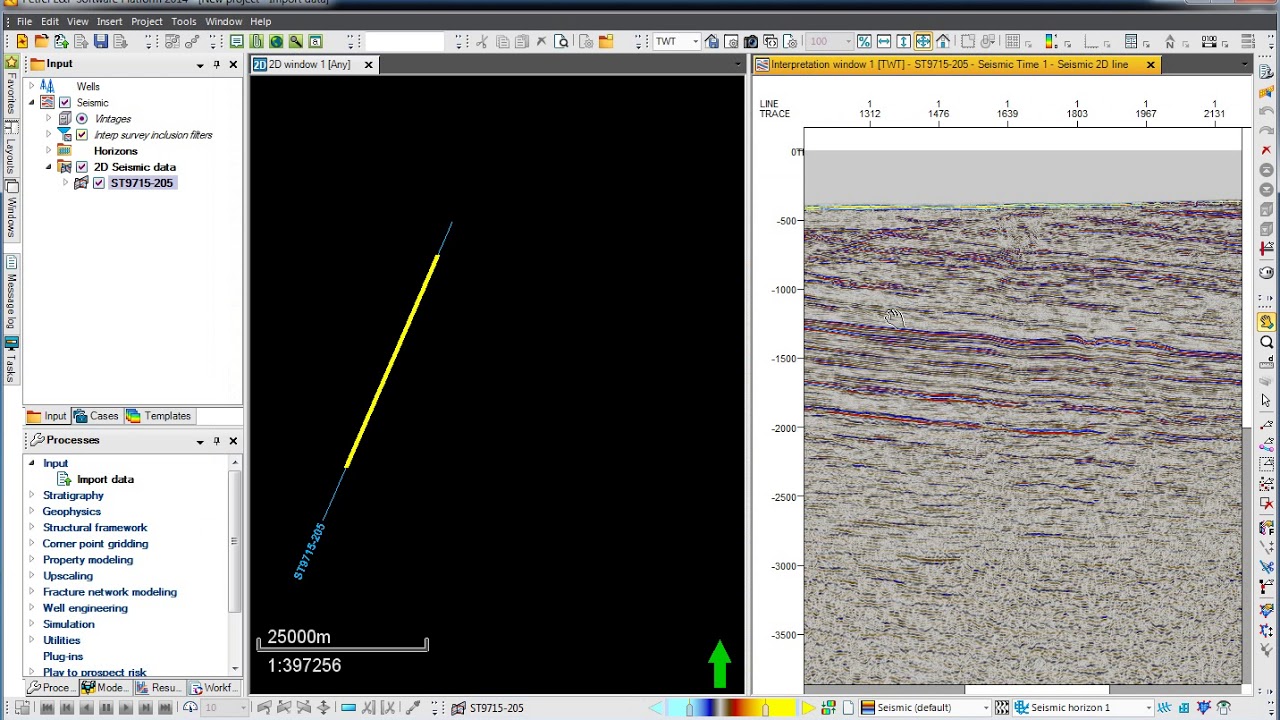The width and height of the screenshot is (1280, 720).
Task: Toggle the Seismic checkbox in the Input tree
Action: [x=65, y=102]
